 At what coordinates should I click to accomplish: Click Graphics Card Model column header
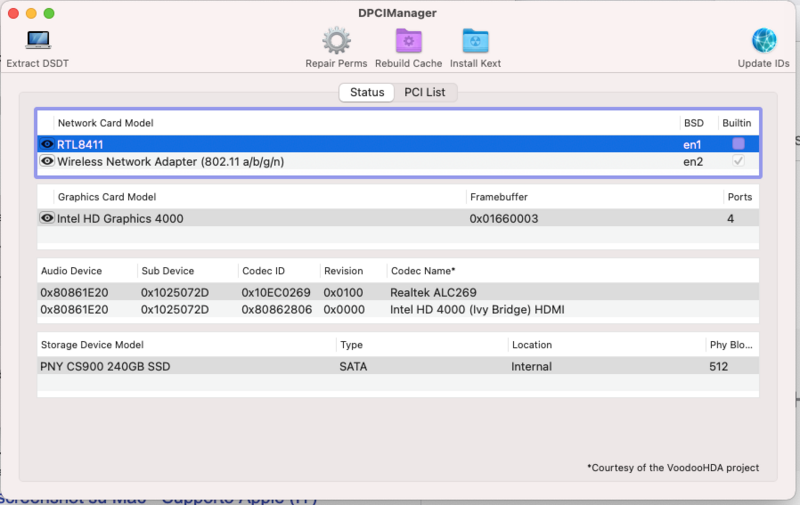107,197
